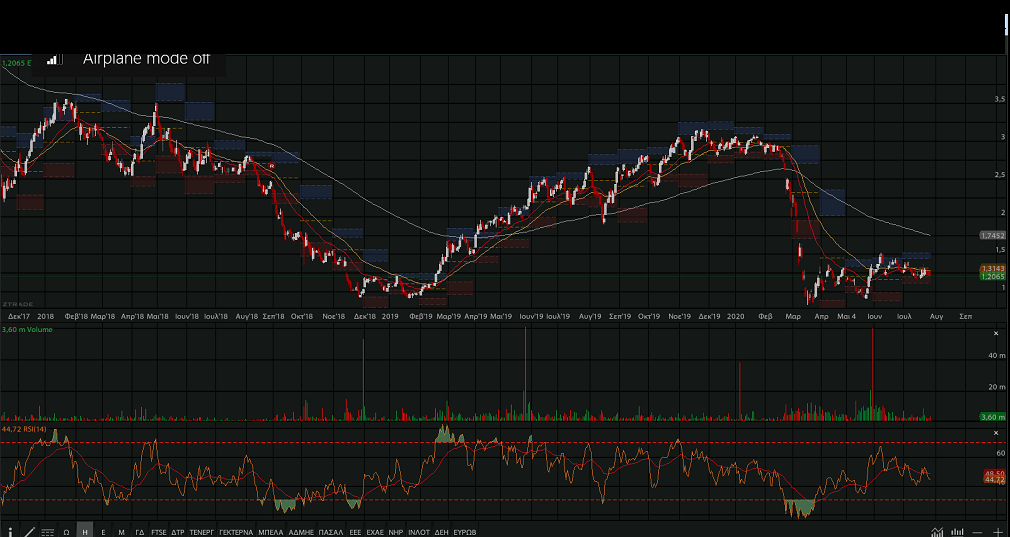Open the ΓΔ index shortcut

coord(140,531)
